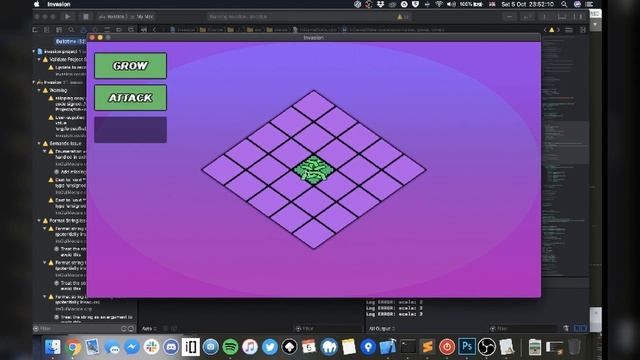Collapse the Invasion target issues group

tap(34, 82)
